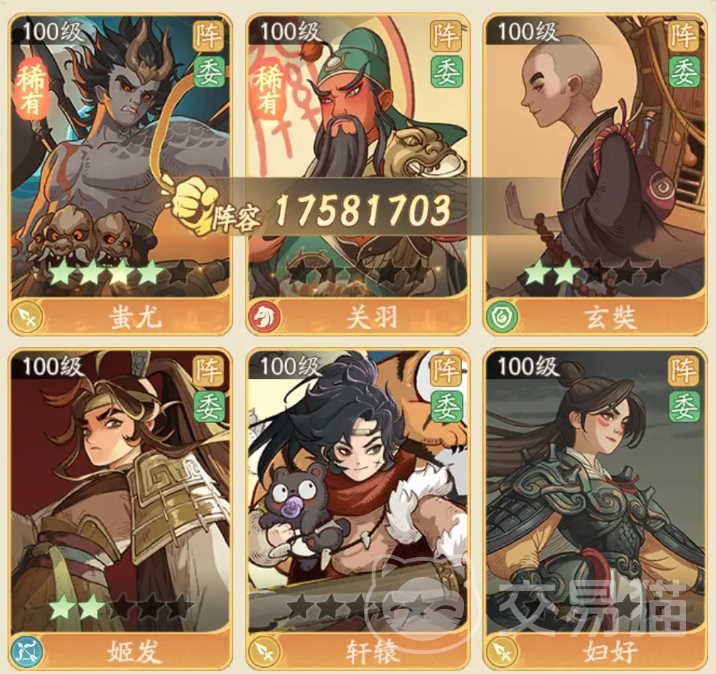
Task: Click the star rating on 蚩尤 card
Action: 120,273
